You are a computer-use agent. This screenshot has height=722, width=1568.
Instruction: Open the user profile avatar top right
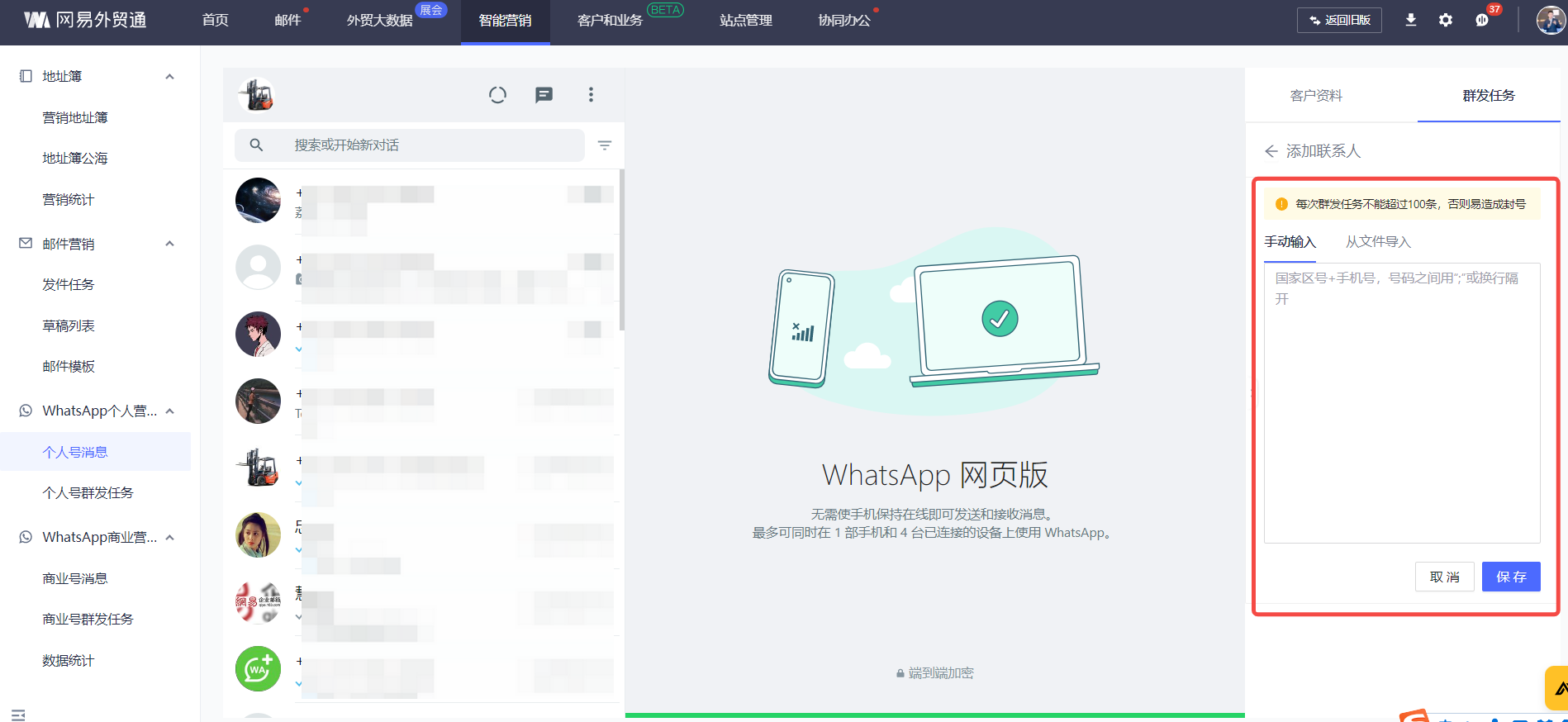(1550, 20)
